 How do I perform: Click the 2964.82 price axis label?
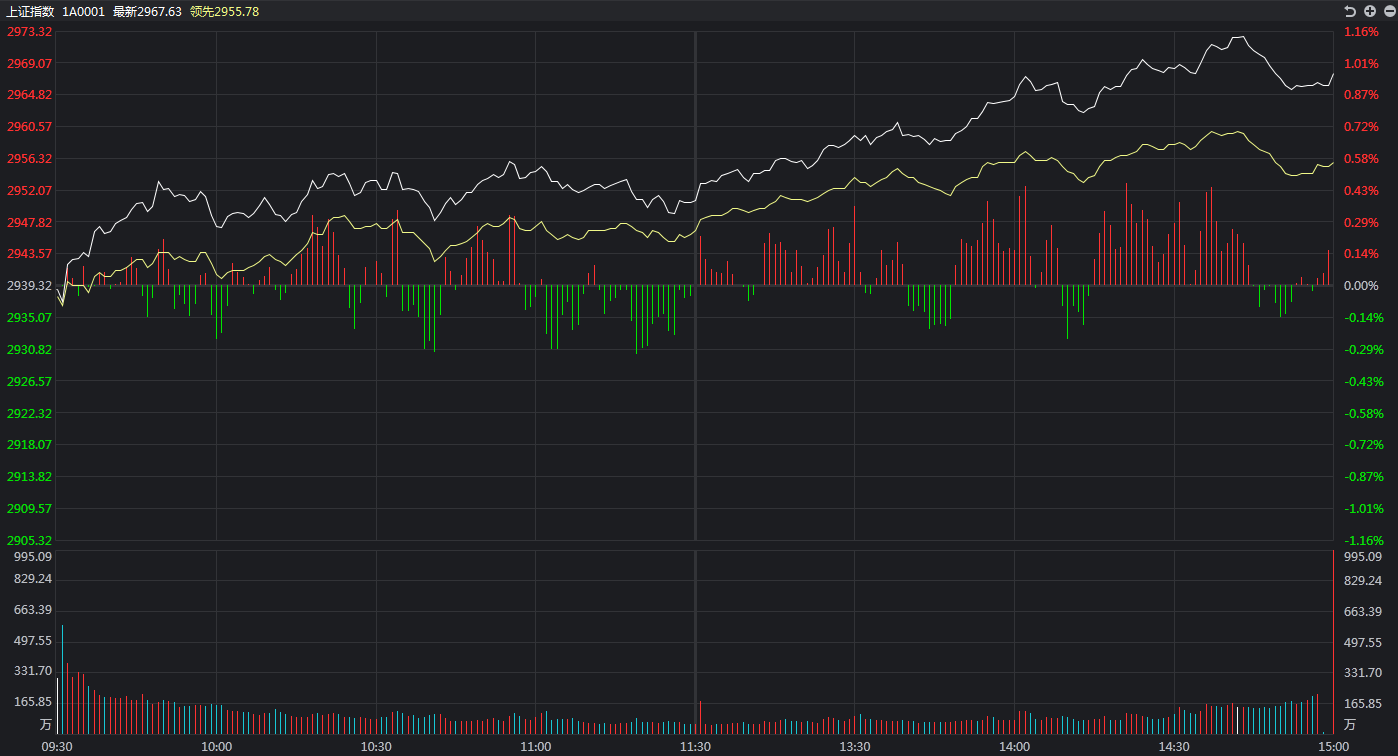coord(30,95)
